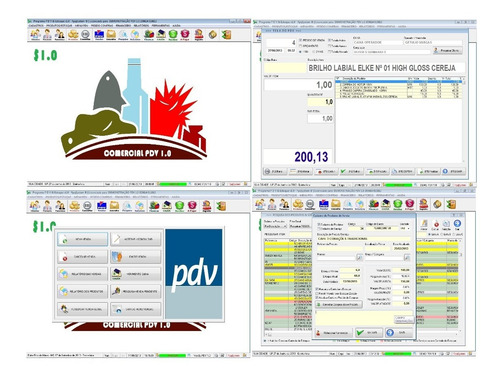The width and height of the screenshot is (500, 378).
Task: Open the colorful books stock icon in top-left window toolbar
Action: click(x=149, y=34)
